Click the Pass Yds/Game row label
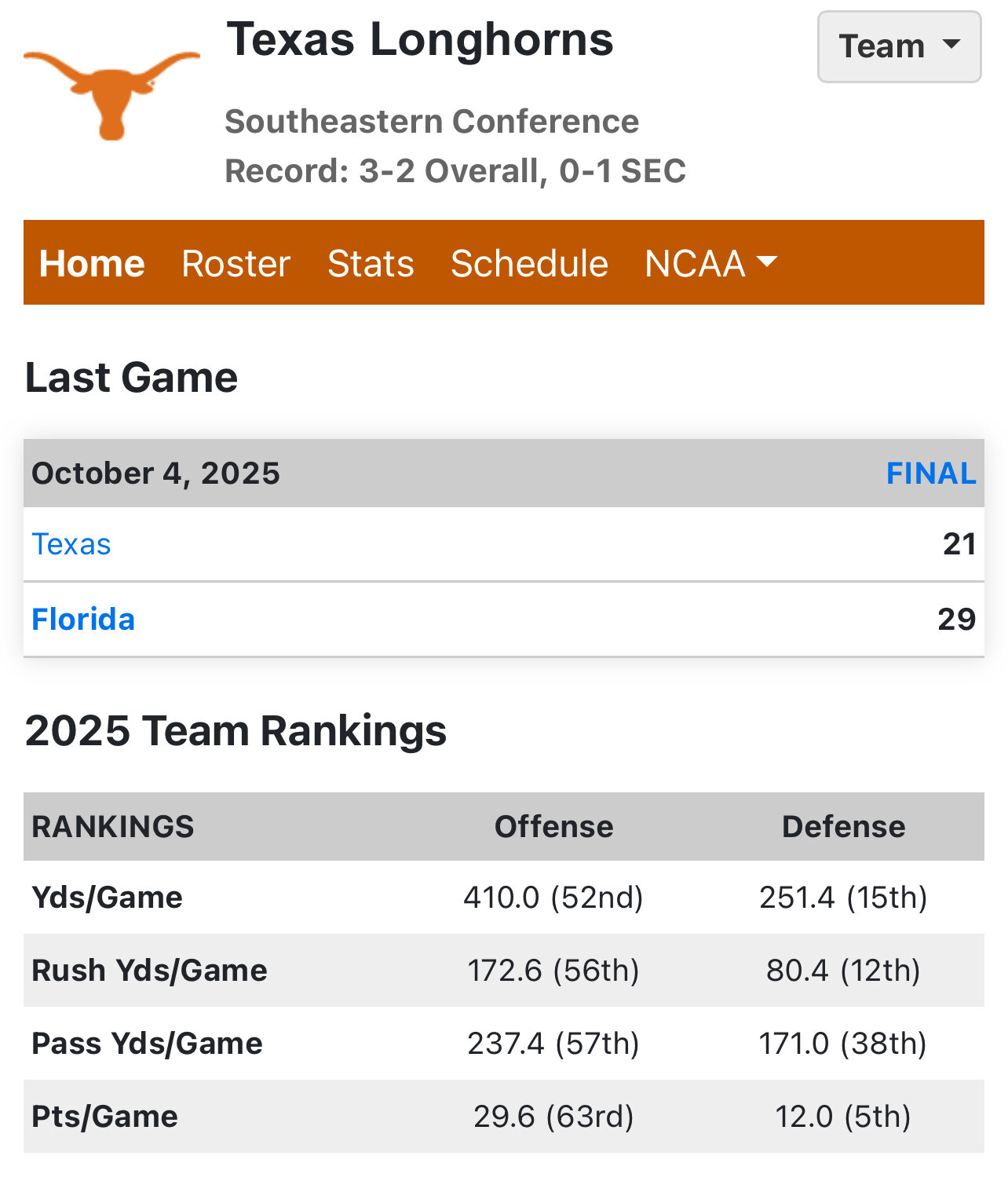The height and width of the screenshot is (1185, 1008). click(x=147, y=1044)
